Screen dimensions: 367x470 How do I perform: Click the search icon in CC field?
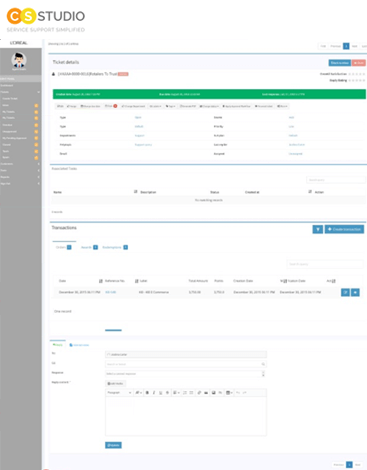[x=263, y=364]
